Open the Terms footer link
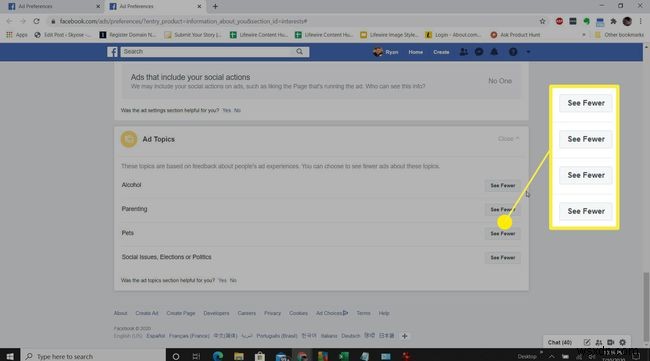The width and height of the screenshot is (650, 361). pos(363,313)
